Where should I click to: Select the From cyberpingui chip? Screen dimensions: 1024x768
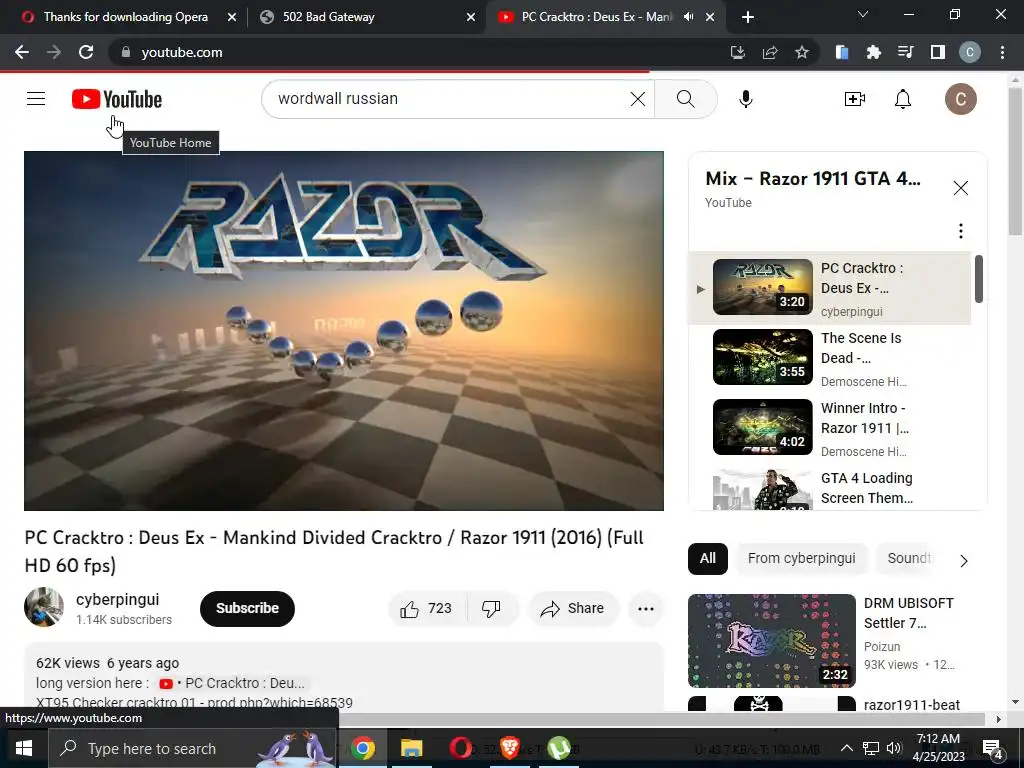pos(801,558)
